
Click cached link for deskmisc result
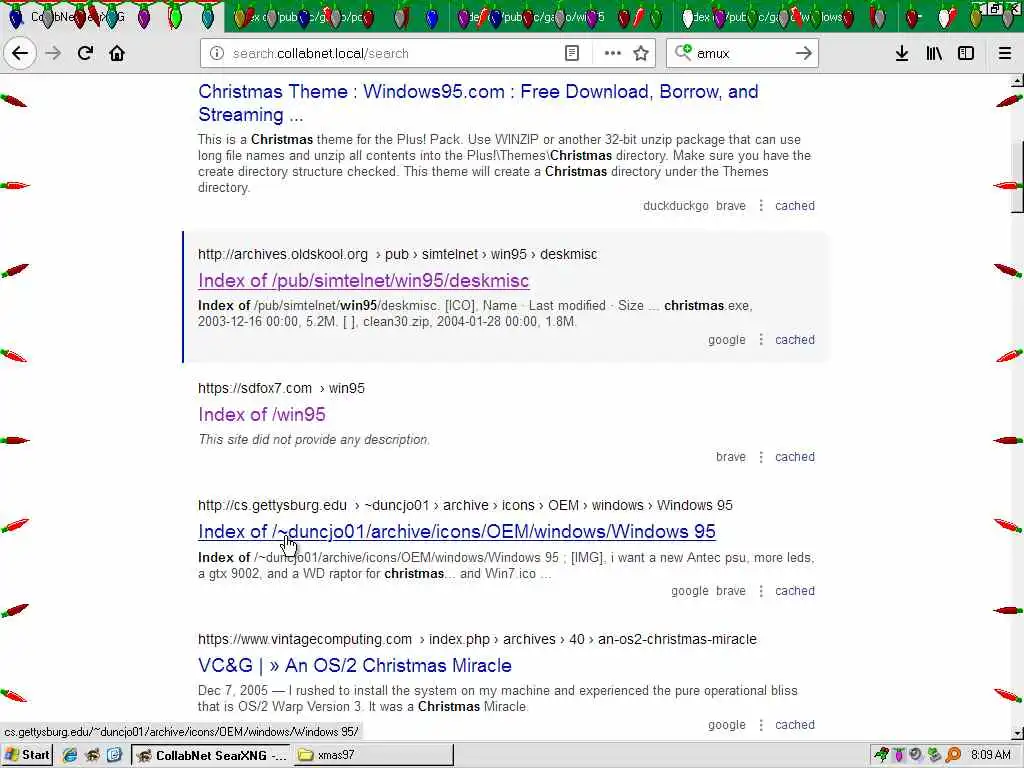pos(795,340)
